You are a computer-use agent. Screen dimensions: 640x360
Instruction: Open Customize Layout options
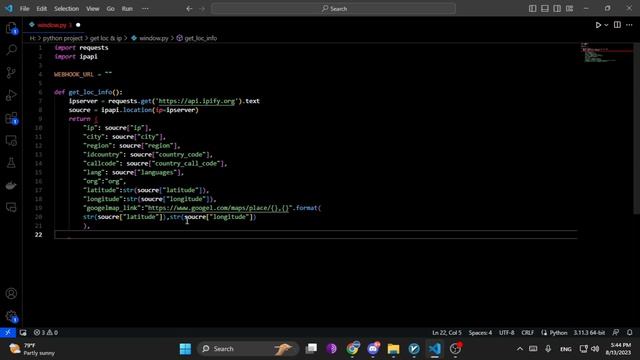click(569, 9)
